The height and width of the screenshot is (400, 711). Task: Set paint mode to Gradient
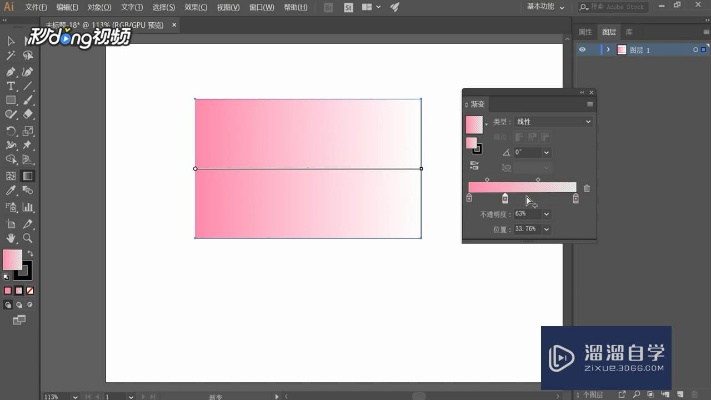19,291
